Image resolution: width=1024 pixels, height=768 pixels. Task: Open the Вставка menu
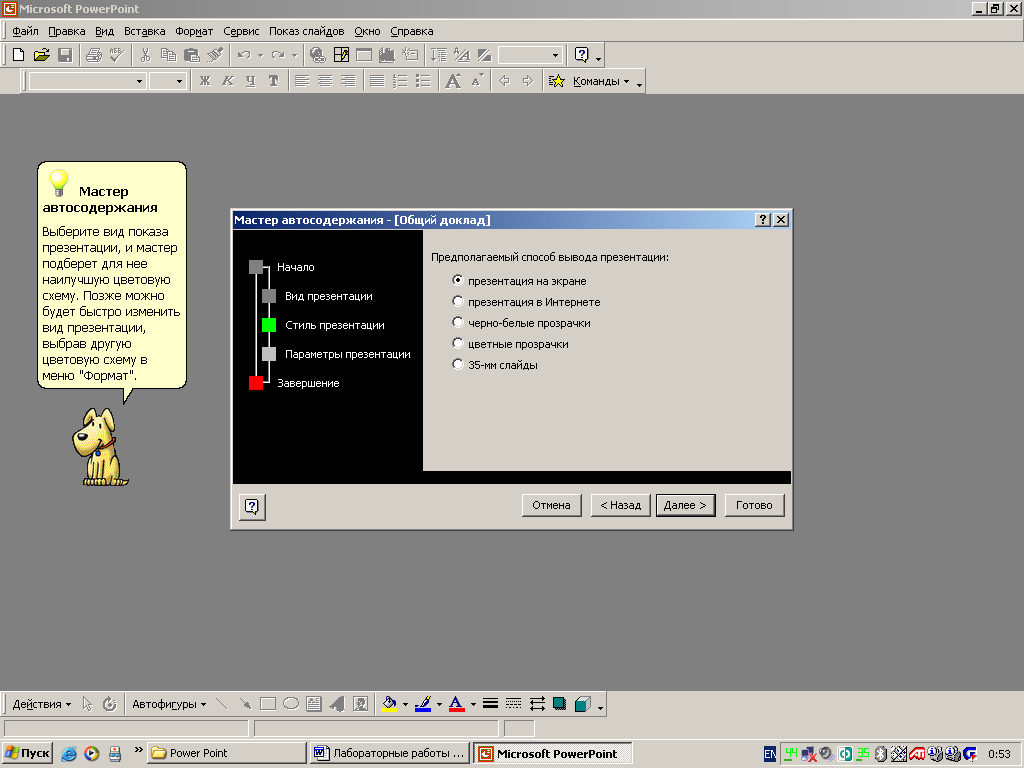[x=144, y=31]
